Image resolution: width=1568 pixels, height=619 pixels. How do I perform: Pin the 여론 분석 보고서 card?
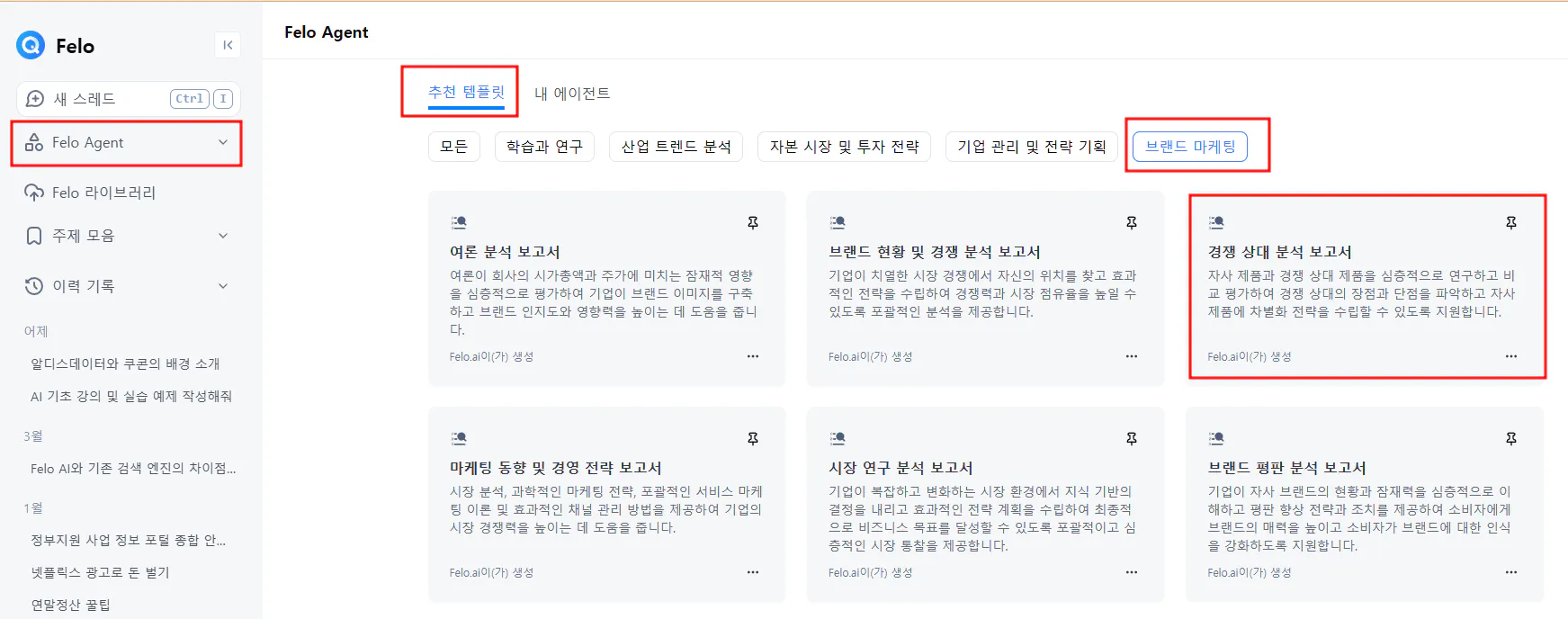tap(753, 222)
